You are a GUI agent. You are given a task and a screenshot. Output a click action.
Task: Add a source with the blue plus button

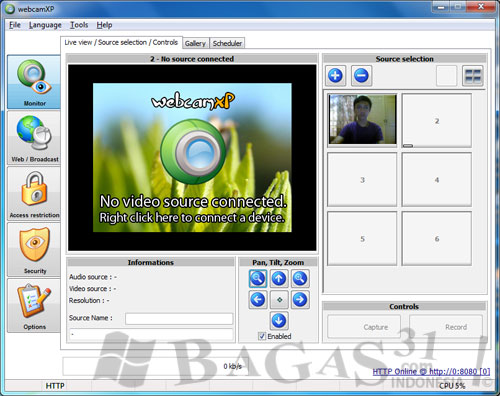(x=335, y=76)
